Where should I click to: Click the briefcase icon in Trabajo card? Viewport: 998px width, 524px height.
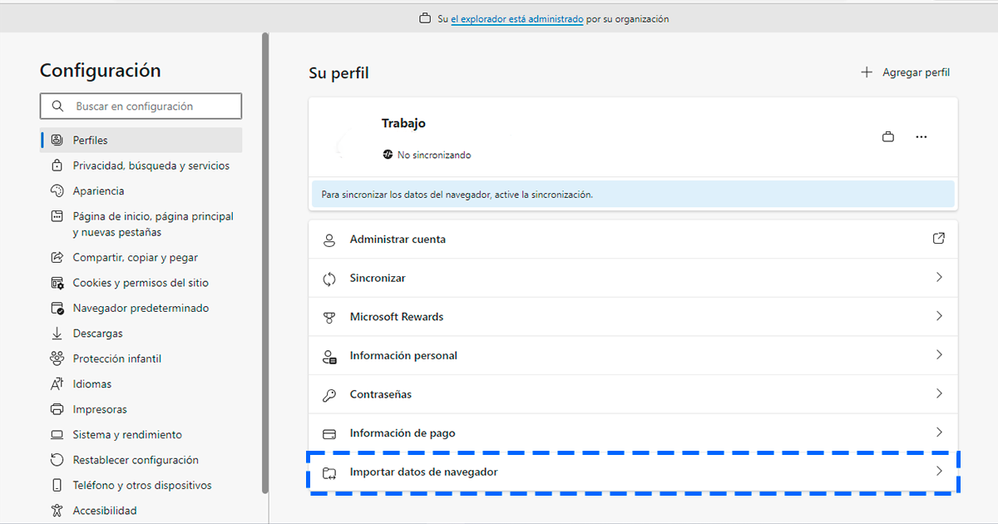888,137
